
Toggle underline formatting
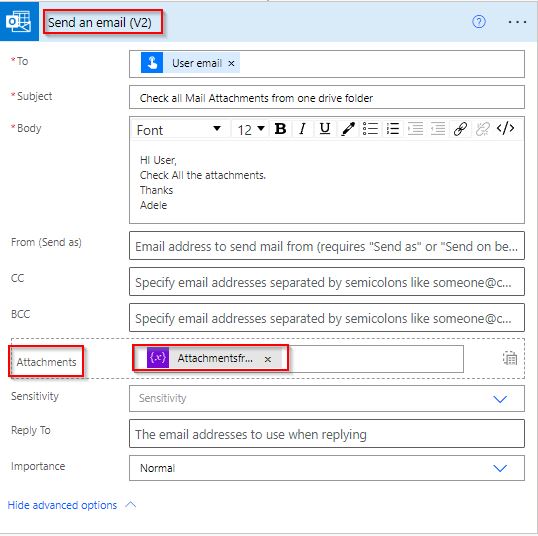[x=325, y=129]
